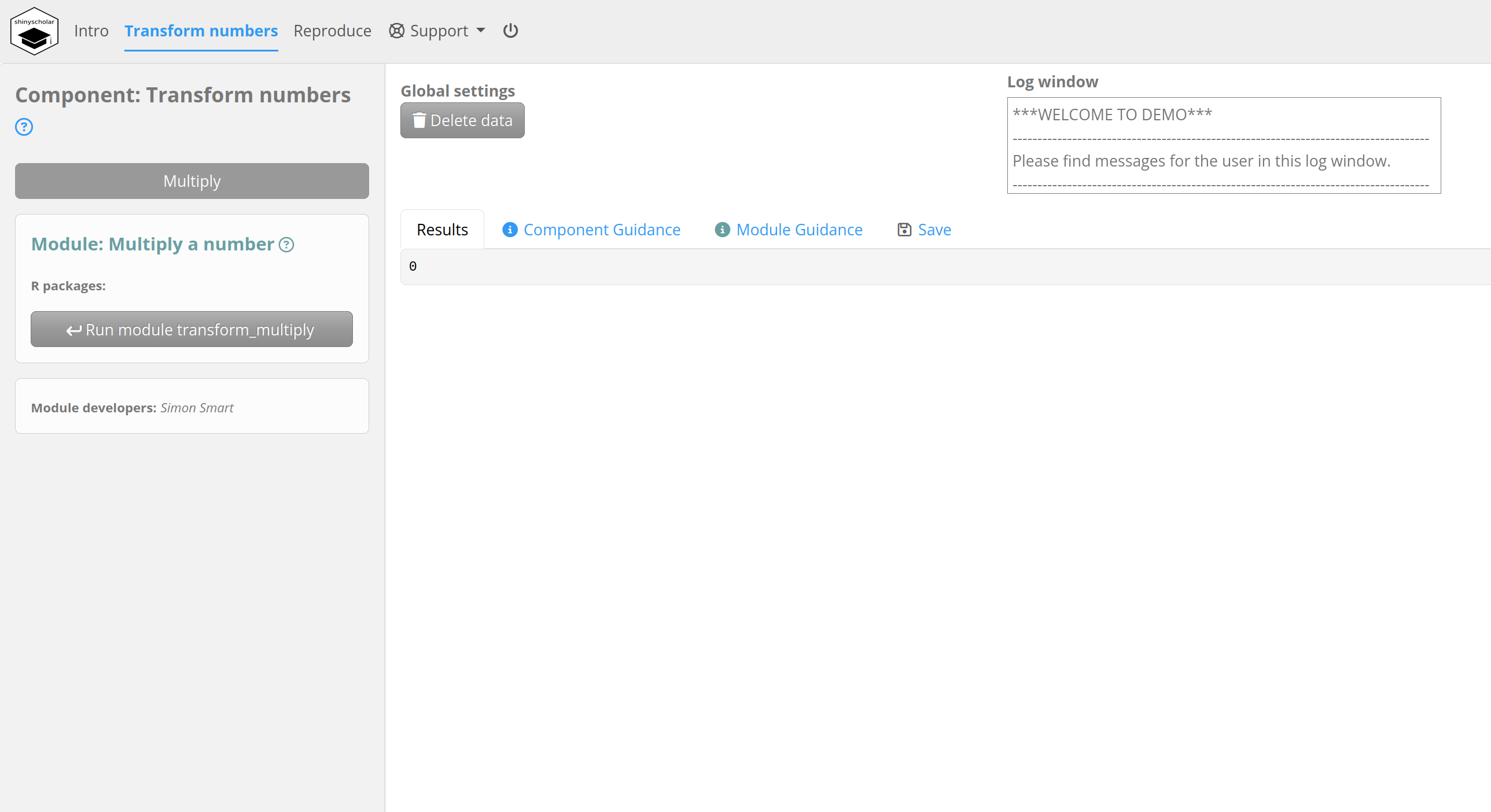The width and height of the screenshot is (1491, 812).
Task: Expand the Support caret arrow
Action: coord(481,31)
